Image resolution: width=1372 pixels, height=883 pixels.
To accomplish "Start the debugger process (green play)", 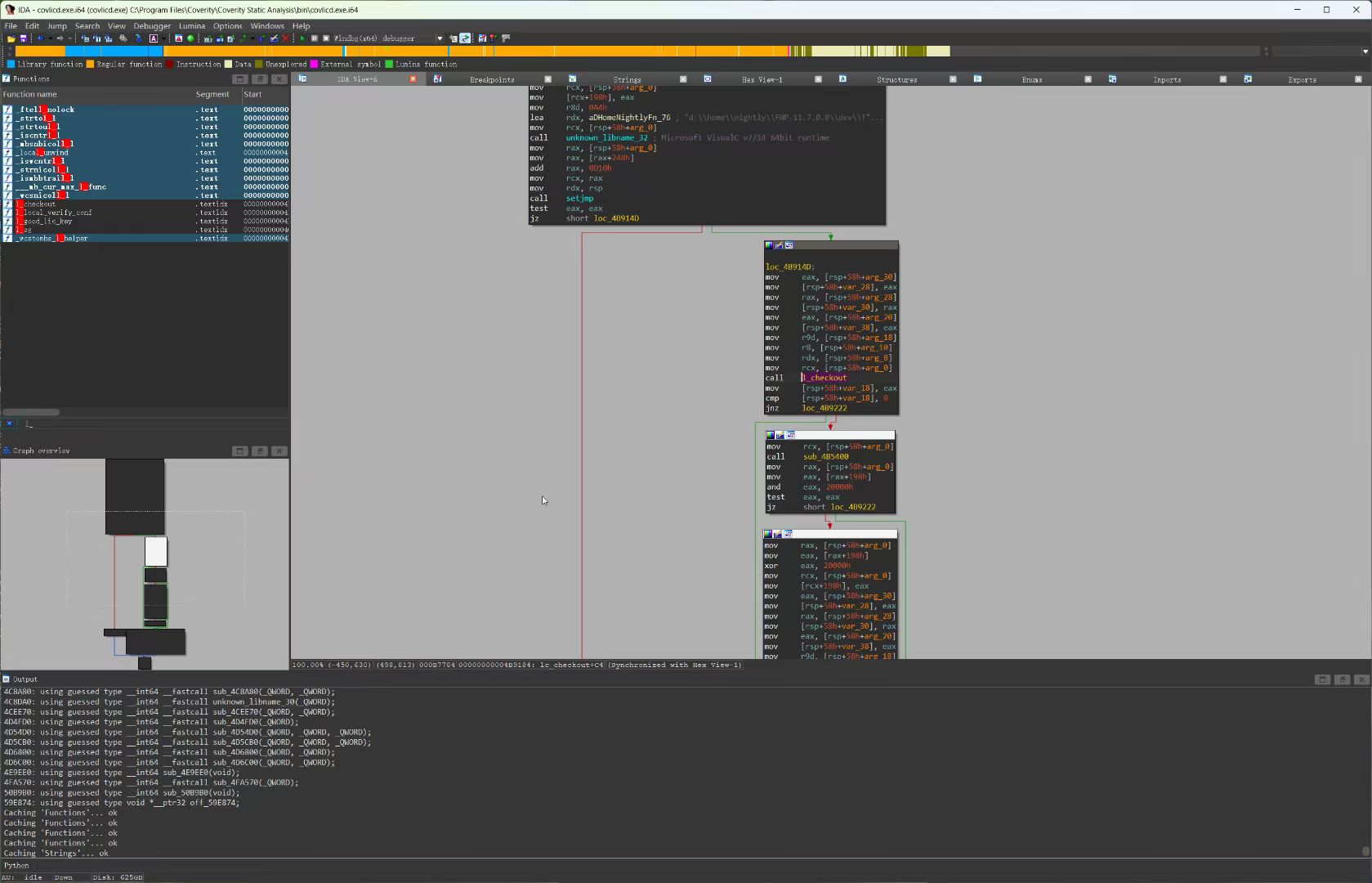I will [302, 38].
